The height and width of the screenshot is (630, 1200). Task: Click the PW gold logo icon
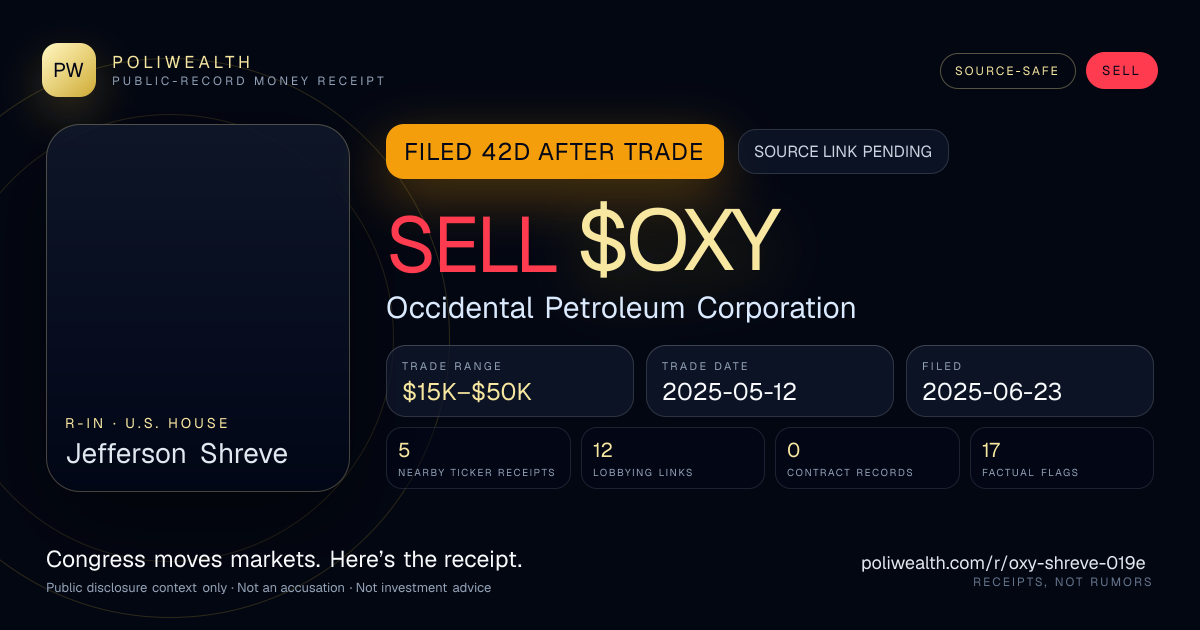click(x=69, y=70)
